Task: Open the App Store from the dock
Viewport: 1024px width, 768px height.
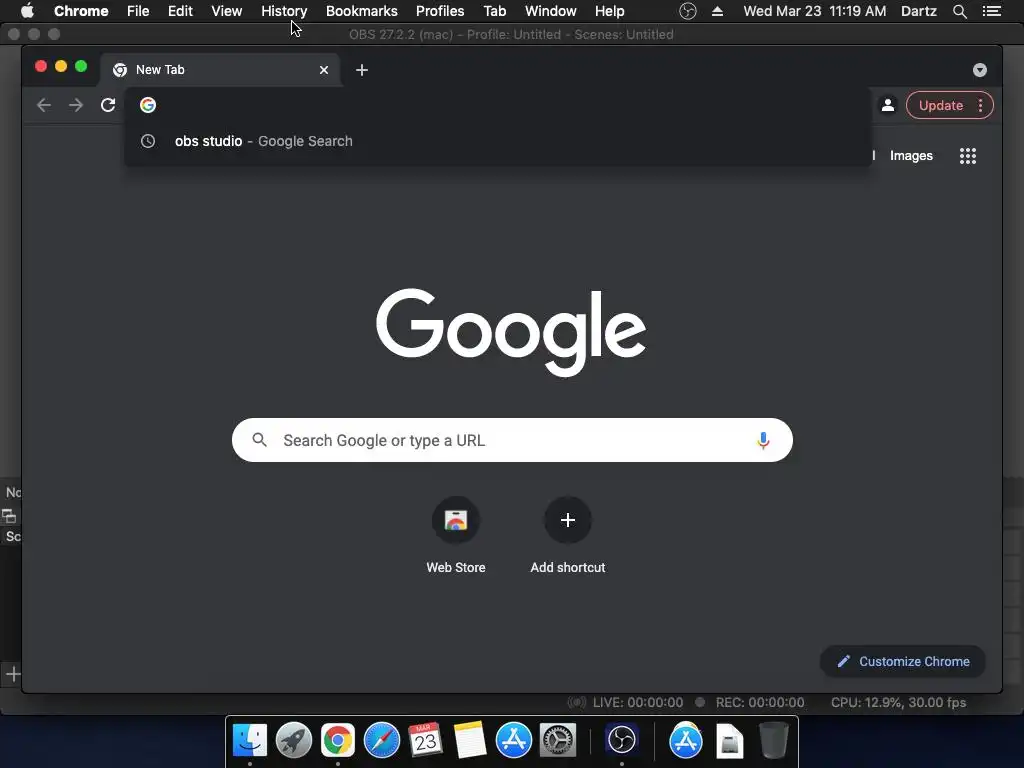Action: click(x=513, y=740)
